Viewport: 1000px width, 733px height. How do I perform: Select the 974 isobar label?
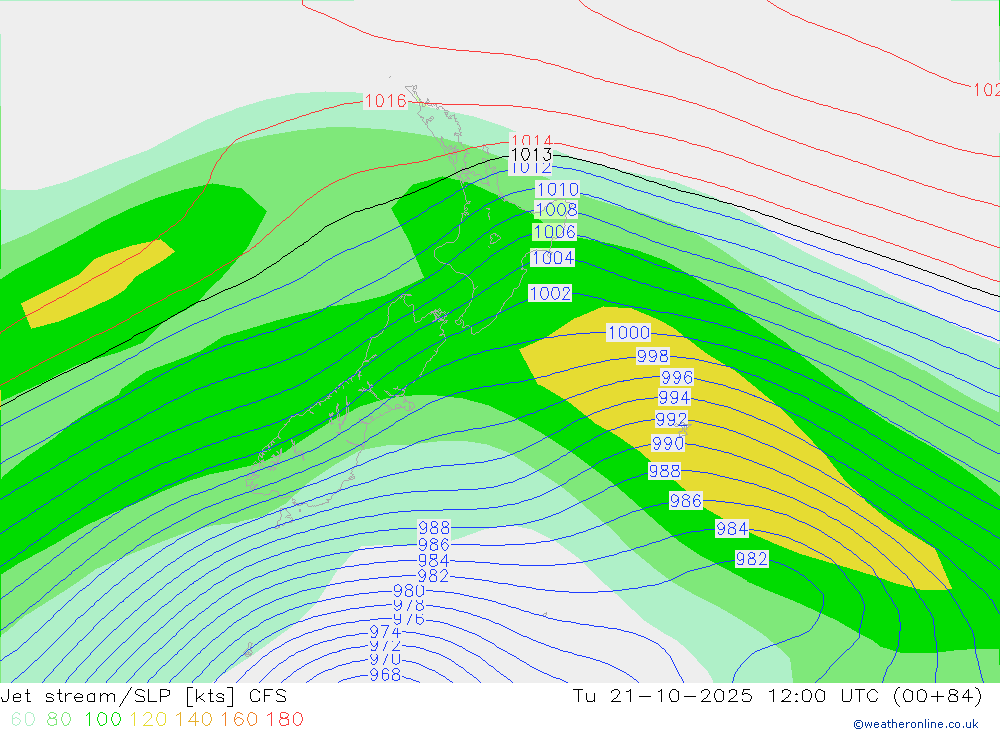point(385,632)
